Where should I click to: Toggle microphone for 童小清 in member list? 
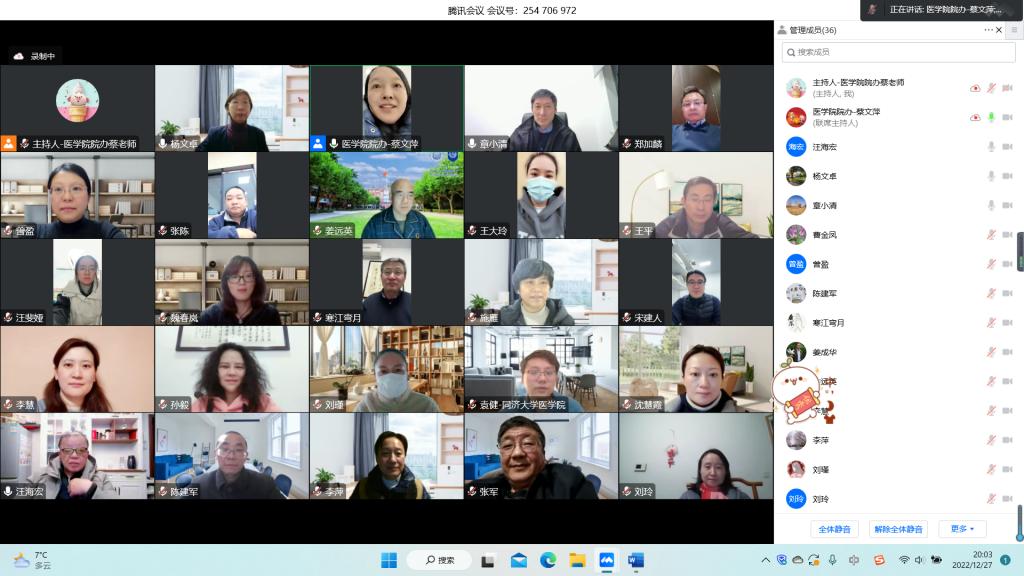click(991, 205)
